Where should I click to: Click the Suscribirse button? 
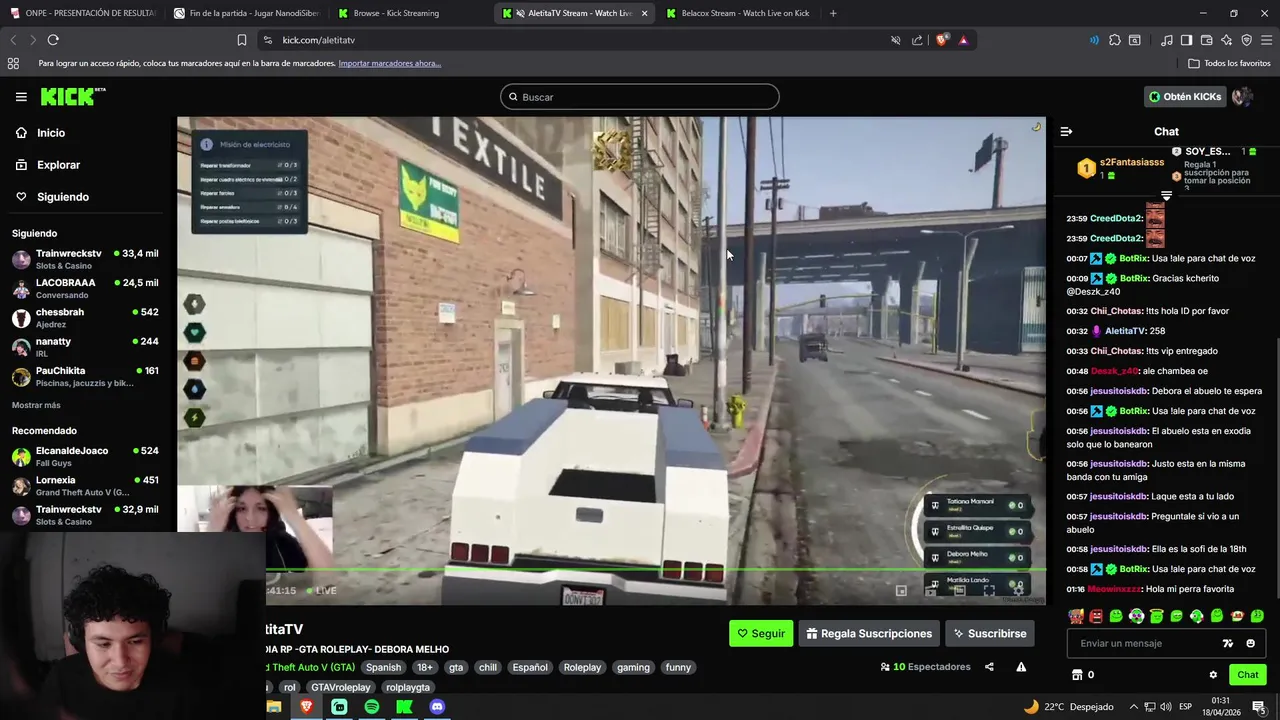[989, 633]
